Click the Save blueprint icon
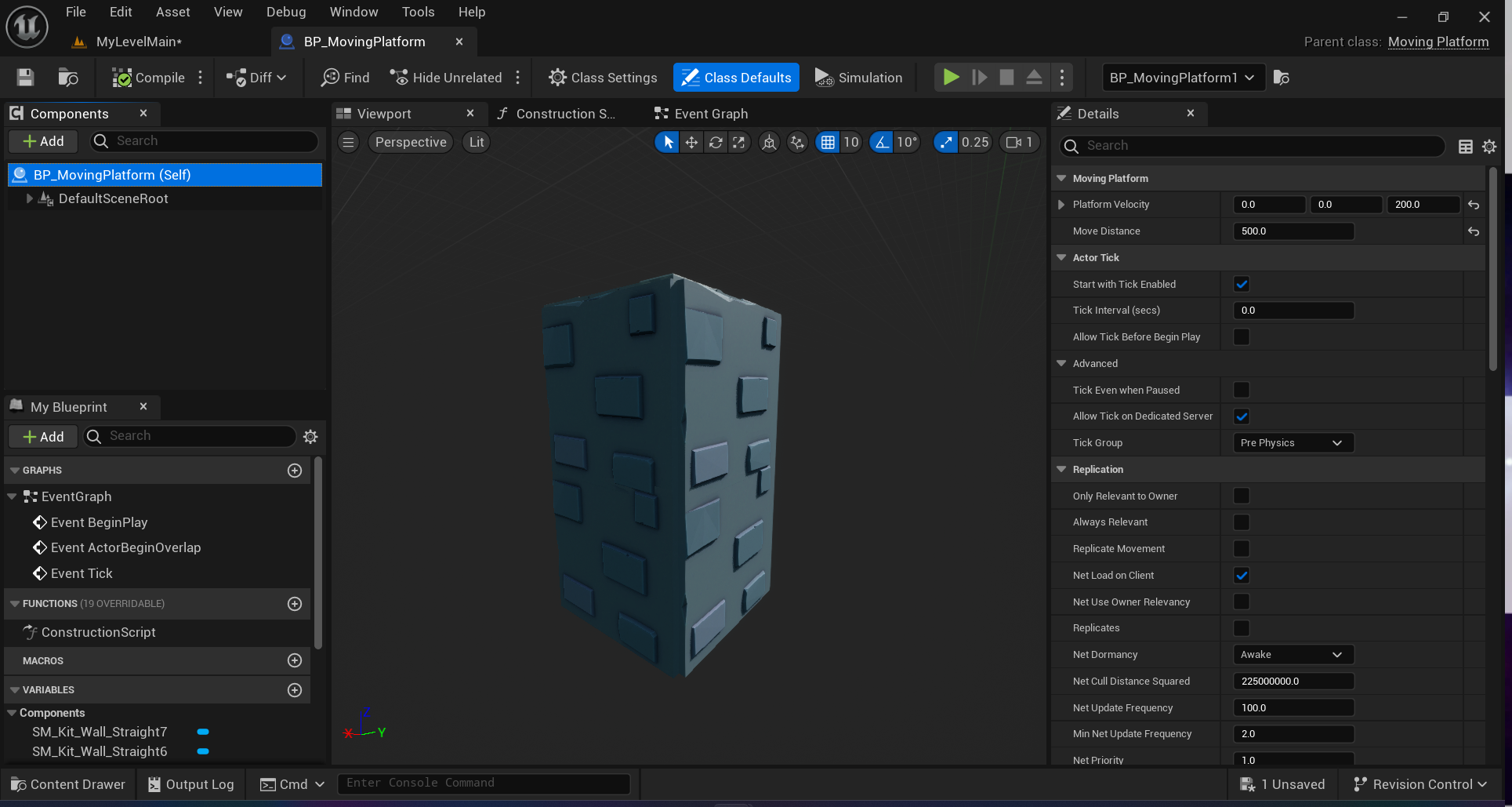Screen dimensions: 1512x807 point(25,78)
